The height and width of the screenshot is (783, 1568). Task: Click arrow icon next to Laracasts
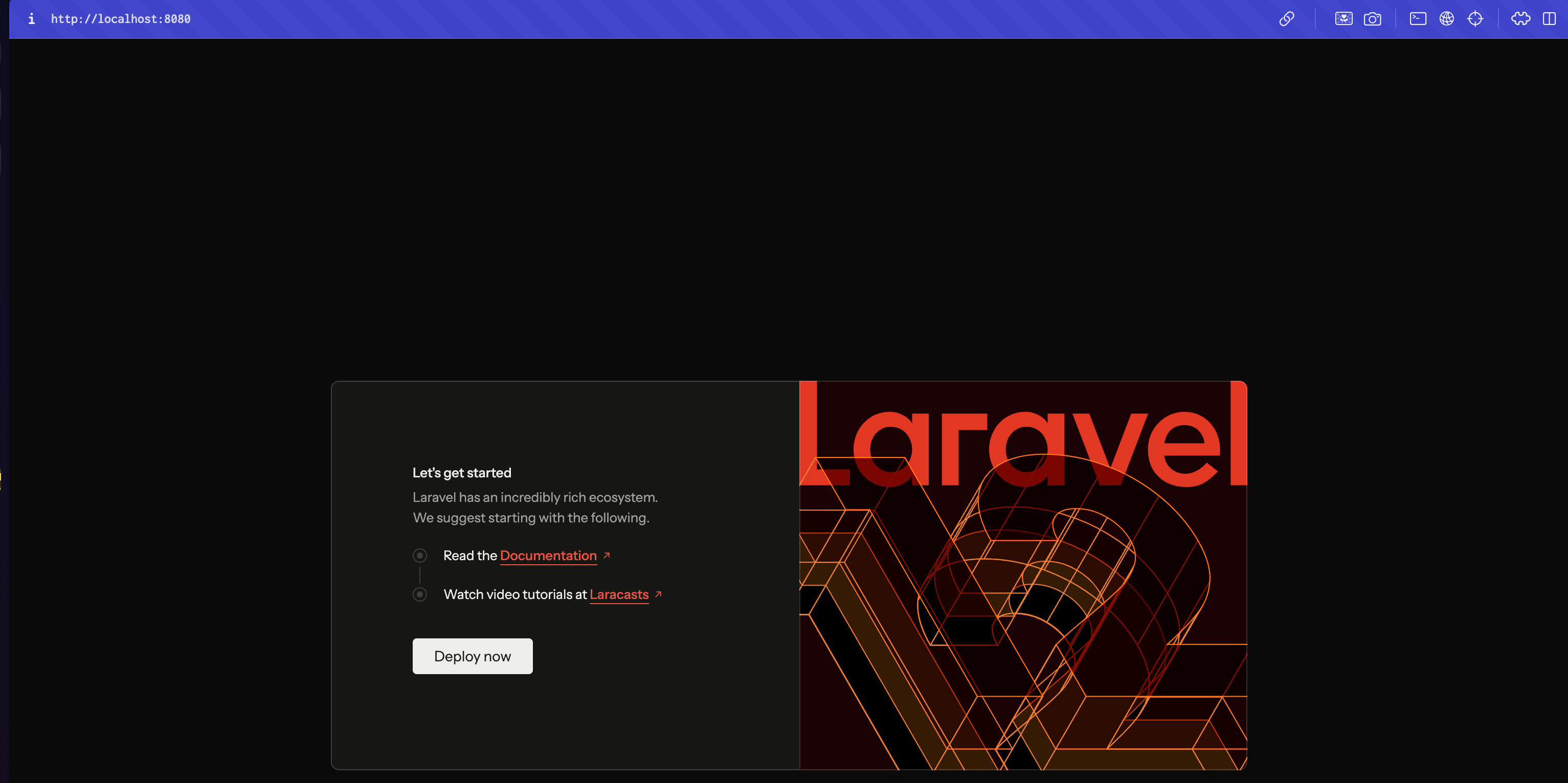click(658, 594)
